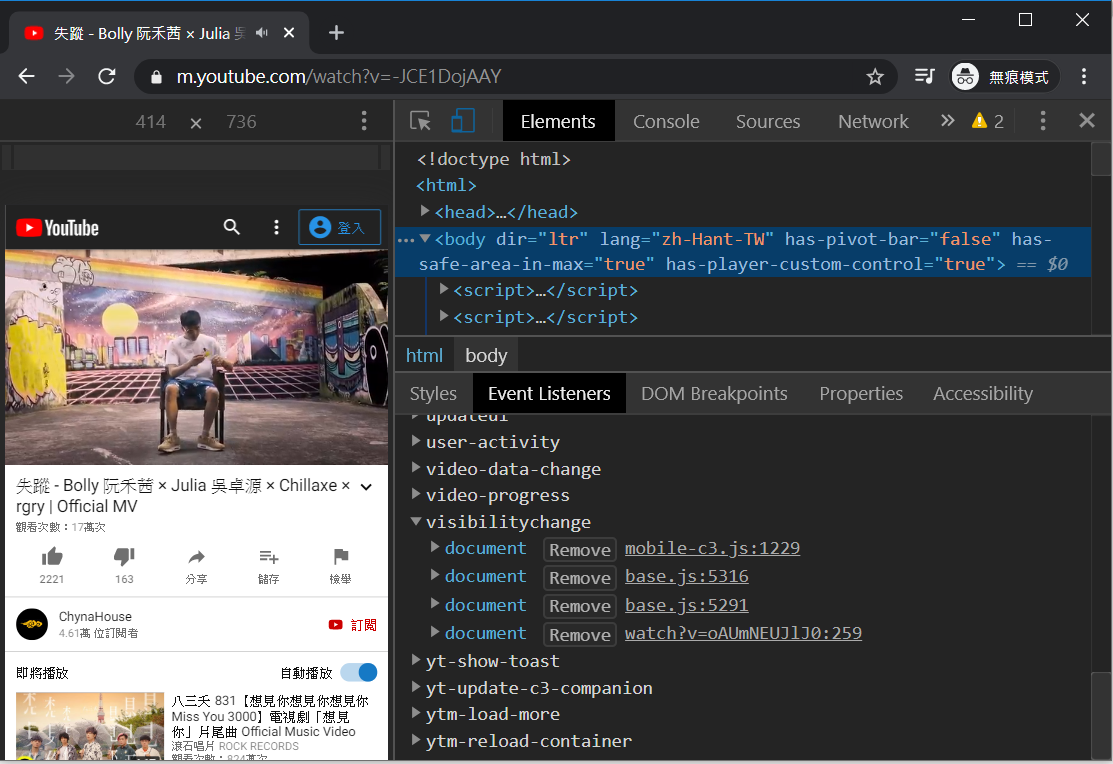Open base.js:5316 source link
Image resolution: width=1113 pixels, height=764 pixels.
686,576
